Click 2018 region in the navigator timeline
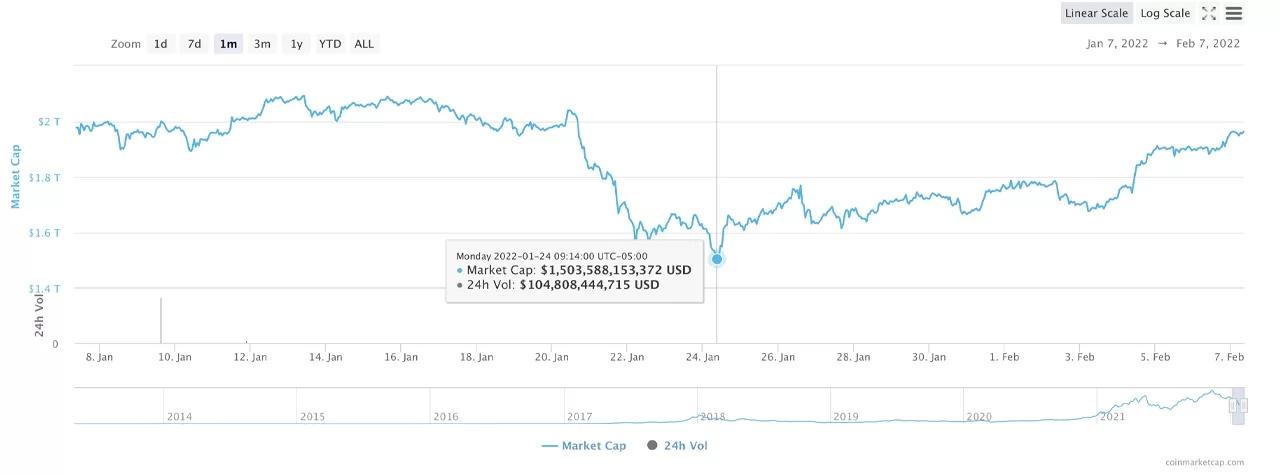1280x475 pixels. (x=713, y=416)
